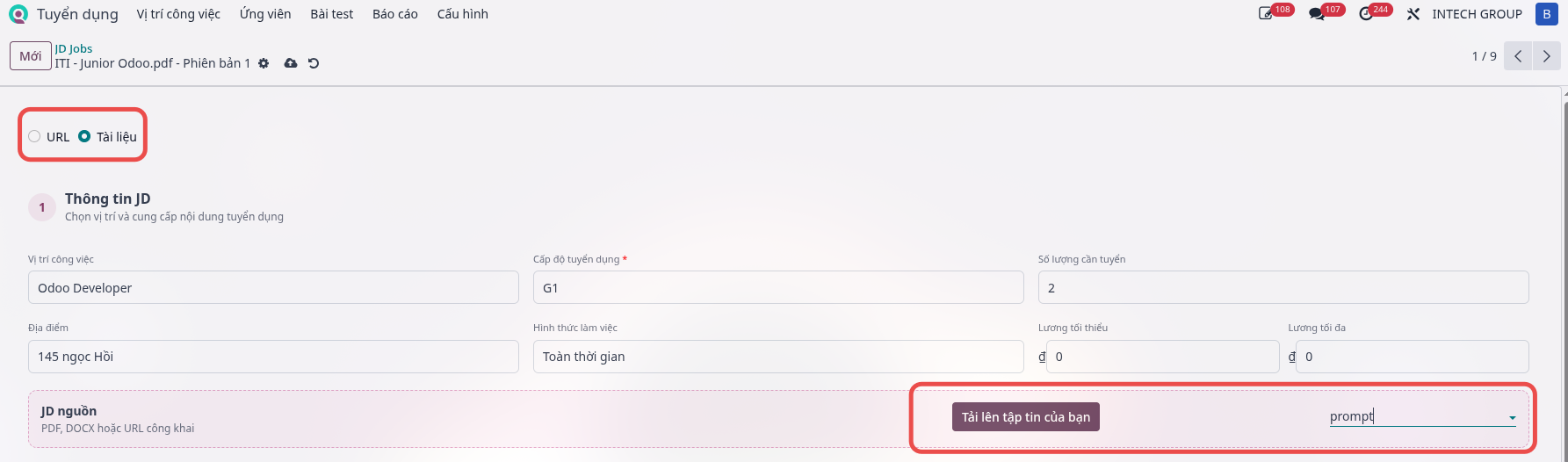
Task: Open the Cấp độ tuyển dụng G1 field
Action: tap(778, 287)
